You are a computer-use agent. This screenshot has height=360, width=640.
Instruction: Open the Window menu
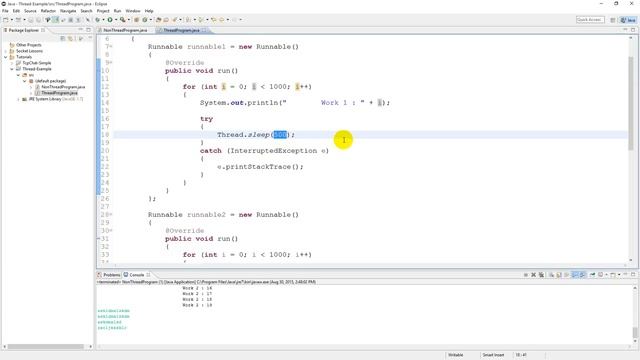133,11
